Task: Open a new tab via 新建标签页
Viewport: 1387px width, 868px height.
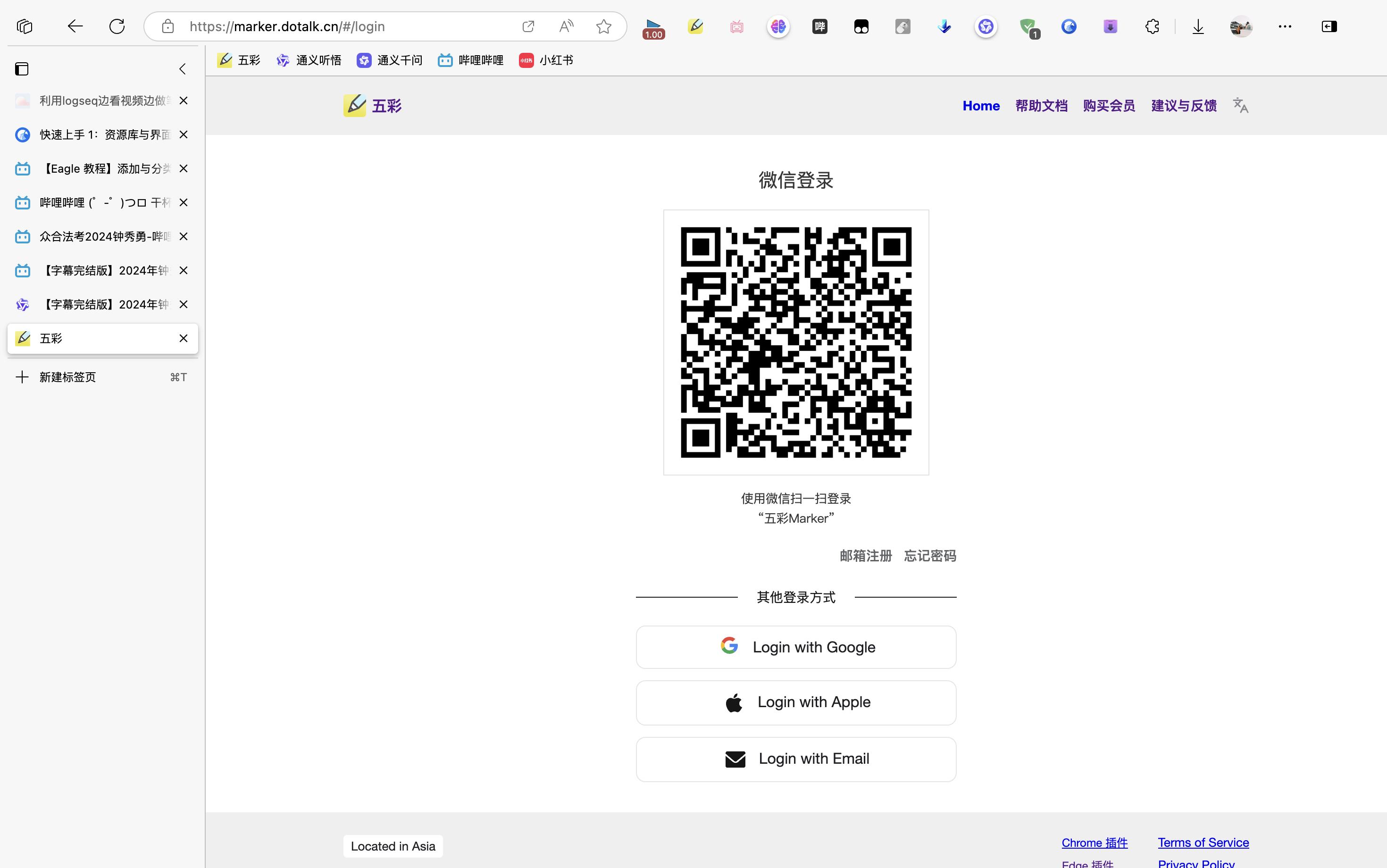Action: tap(102, 376)
